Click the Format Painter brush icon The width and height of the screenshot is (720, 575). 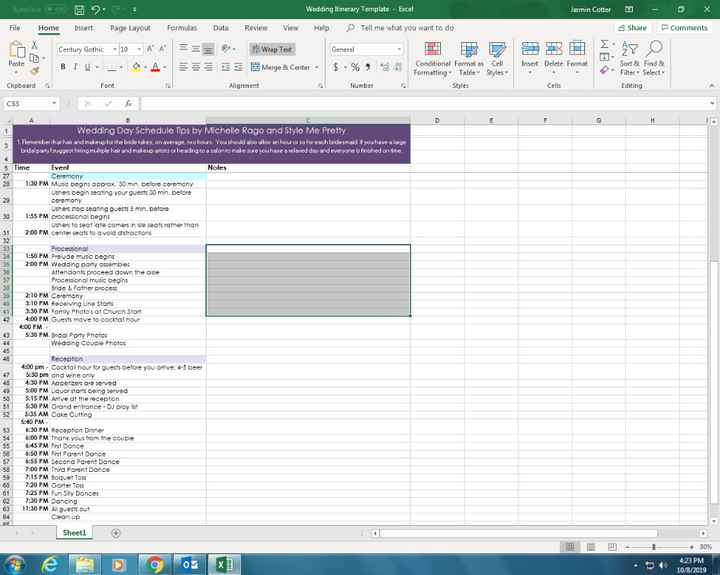point(34,71)
